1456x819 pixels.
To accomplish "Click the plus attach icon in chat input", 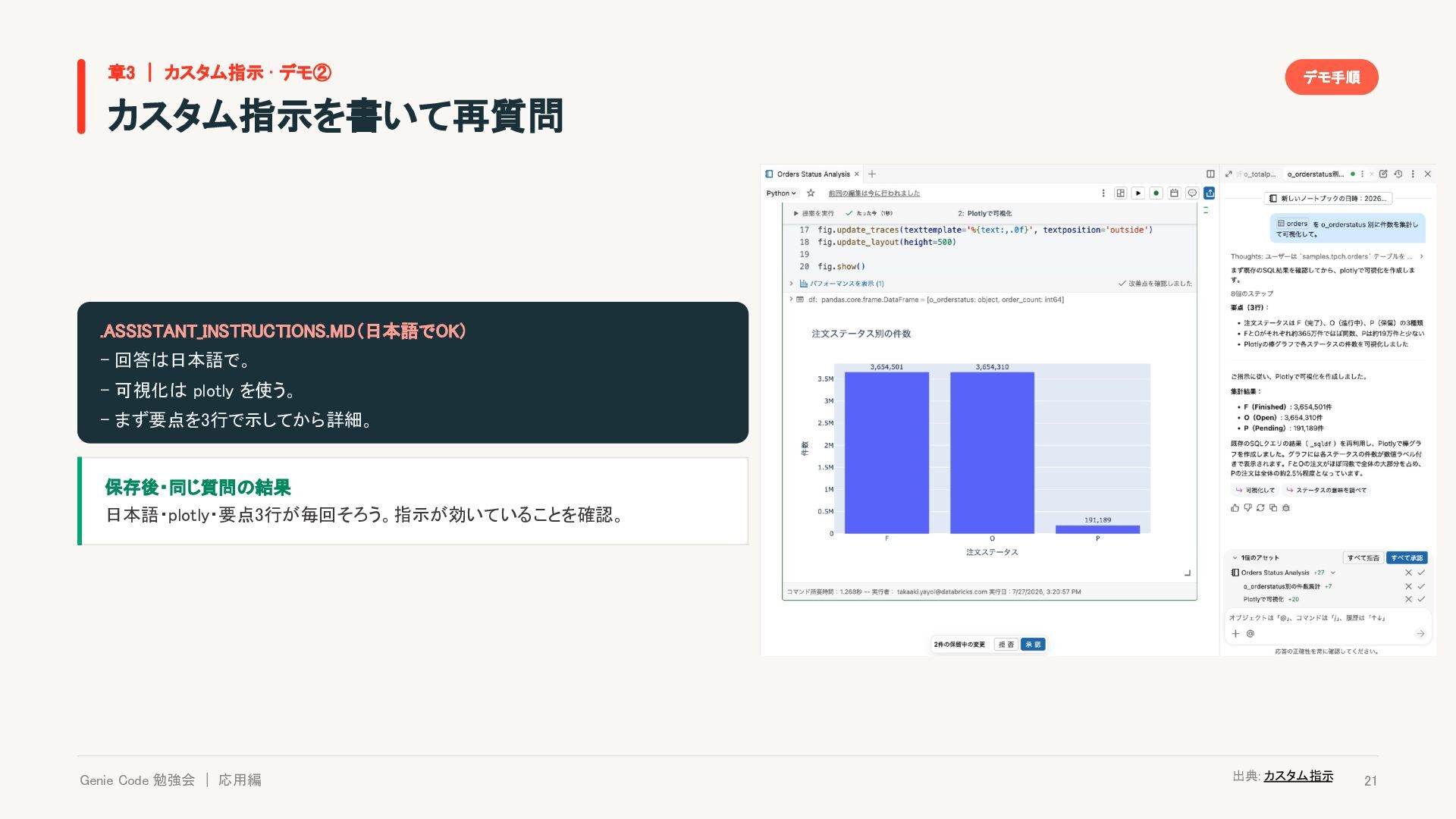I will coord(1235,634).
